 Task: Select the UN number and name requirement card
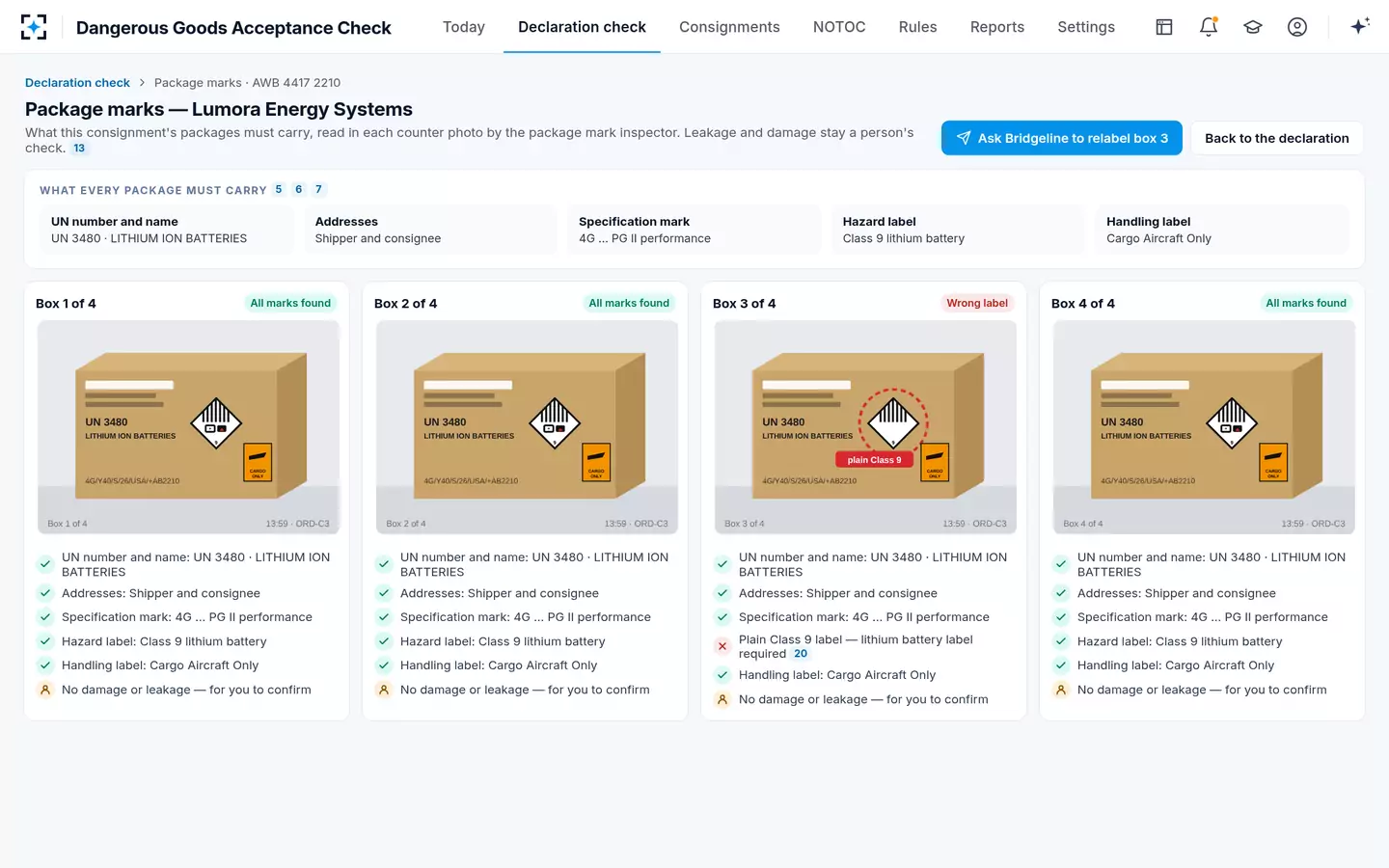(167, 230)
